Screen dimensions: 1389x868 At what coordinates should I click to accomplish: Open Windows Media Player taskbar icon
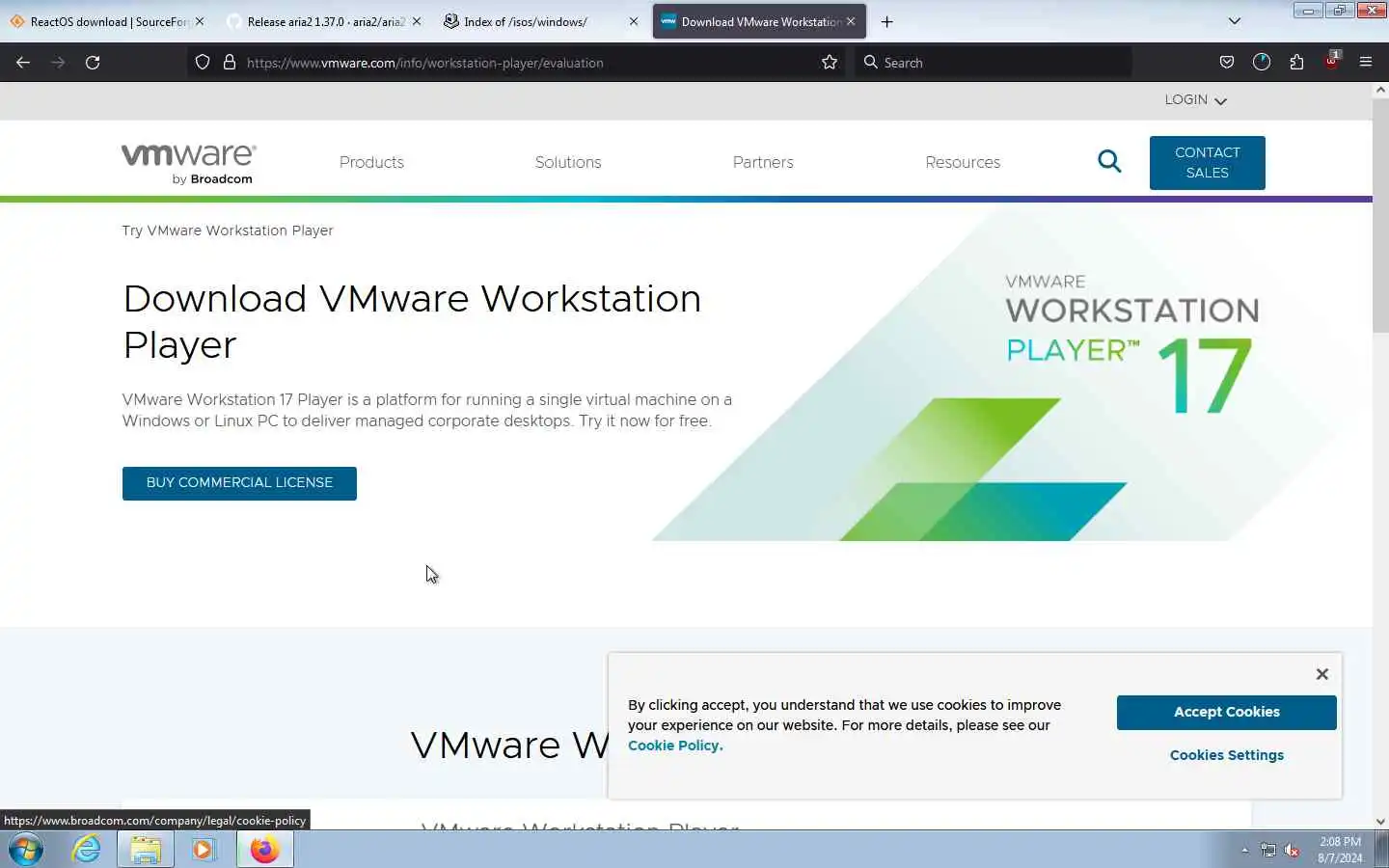[204, 850]
